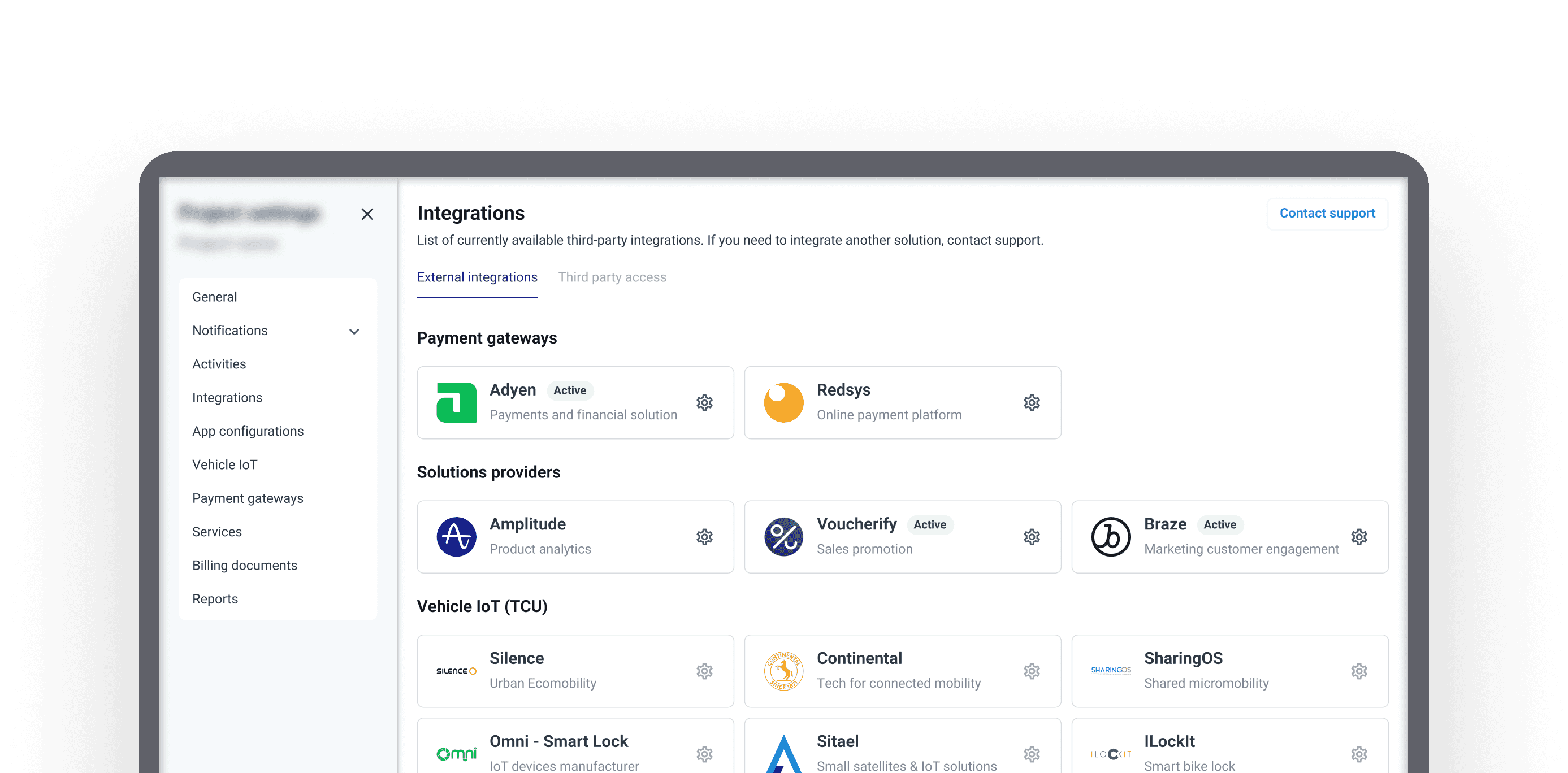Click the SharingOS card title
The image size is (1568, 773).
(x=1183, y=658)
